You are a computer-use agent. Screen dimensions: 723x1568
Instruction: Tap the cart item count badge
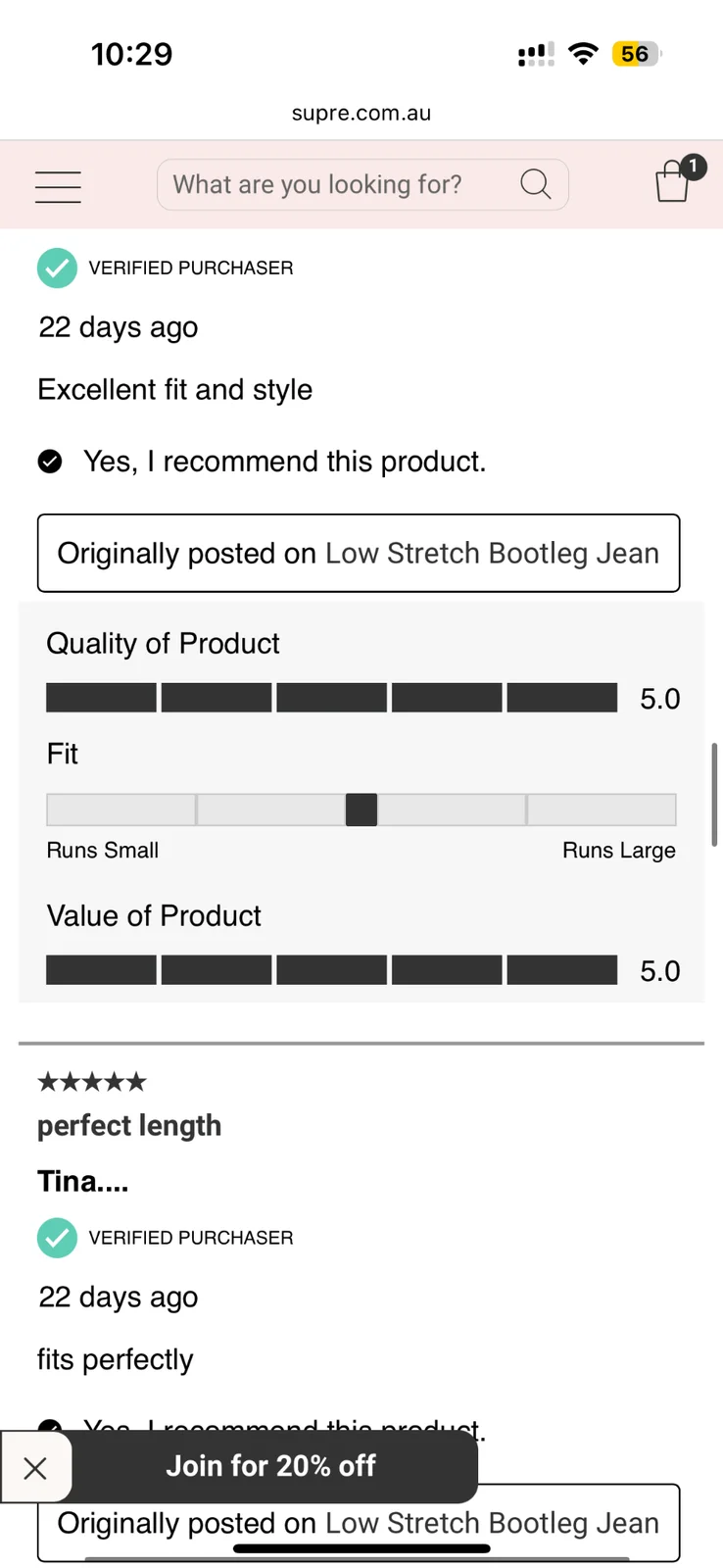pyautogui.click(x=694, y=167)
